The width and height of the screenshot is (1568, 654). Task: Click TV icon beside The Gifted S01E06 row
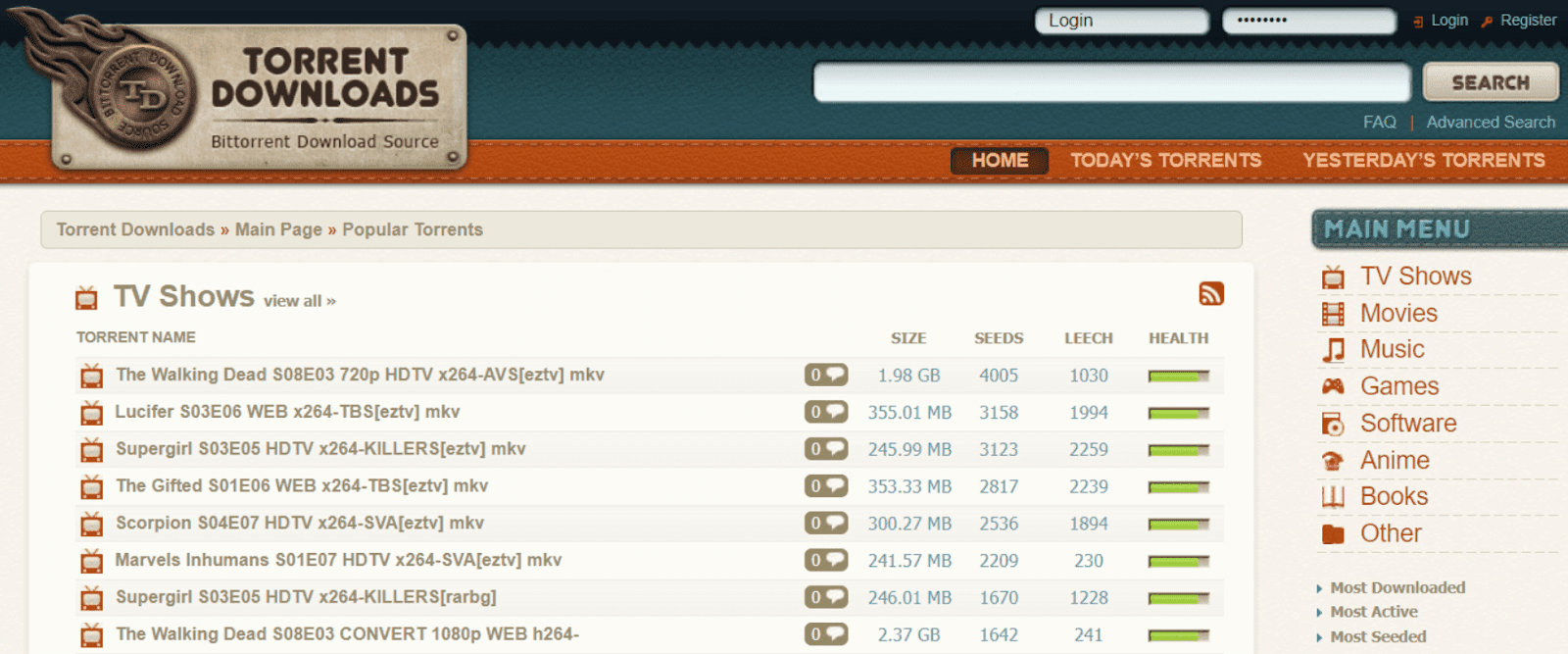[92, 487]
